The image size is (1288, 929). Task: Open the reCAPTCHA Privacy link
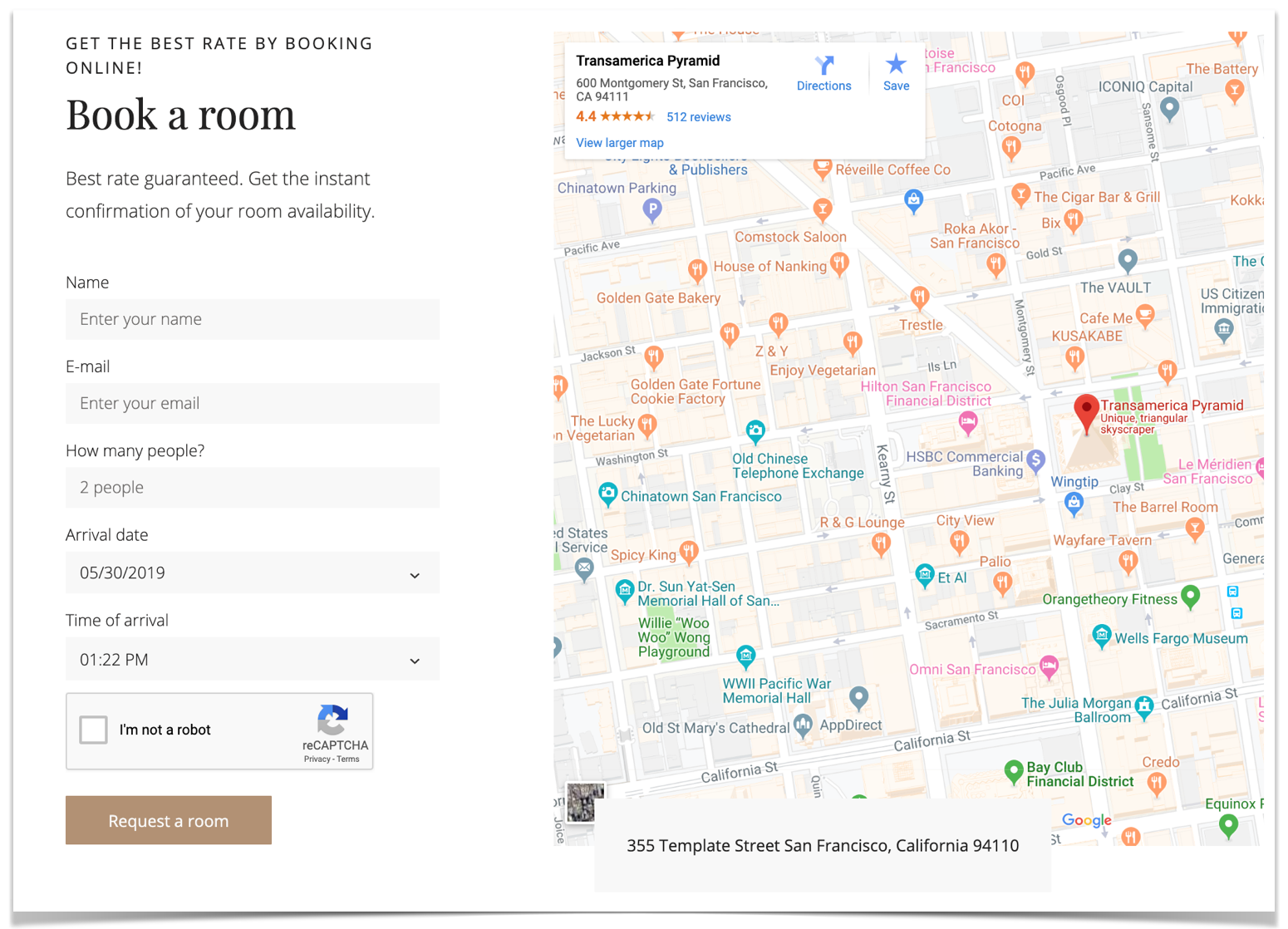click(317, 759)
